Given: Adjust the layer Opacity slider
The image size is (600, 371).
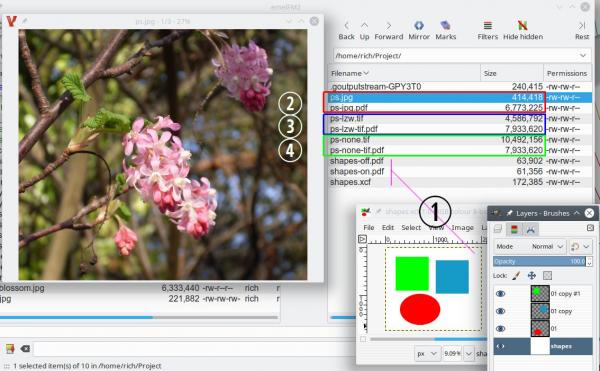Looking at the screenshot, I should point(540,262).
